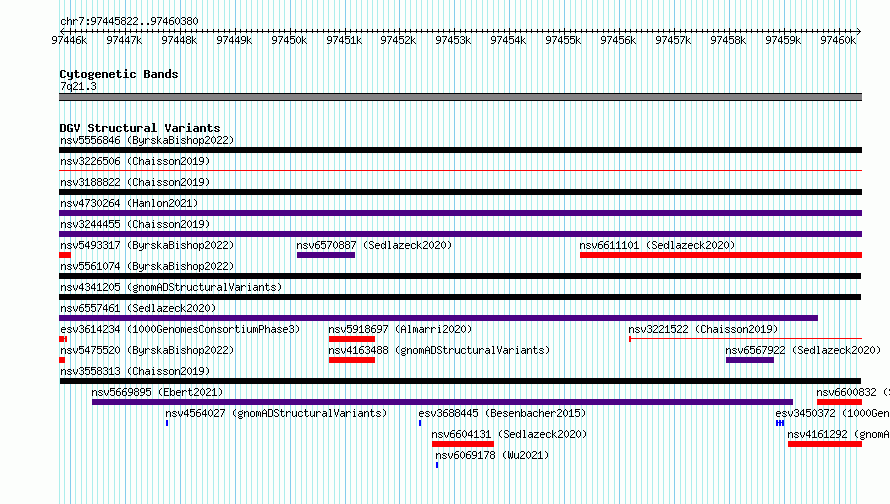Click the nsv5561074 (ByrskaBishop2022) label

tap(147, 266)
